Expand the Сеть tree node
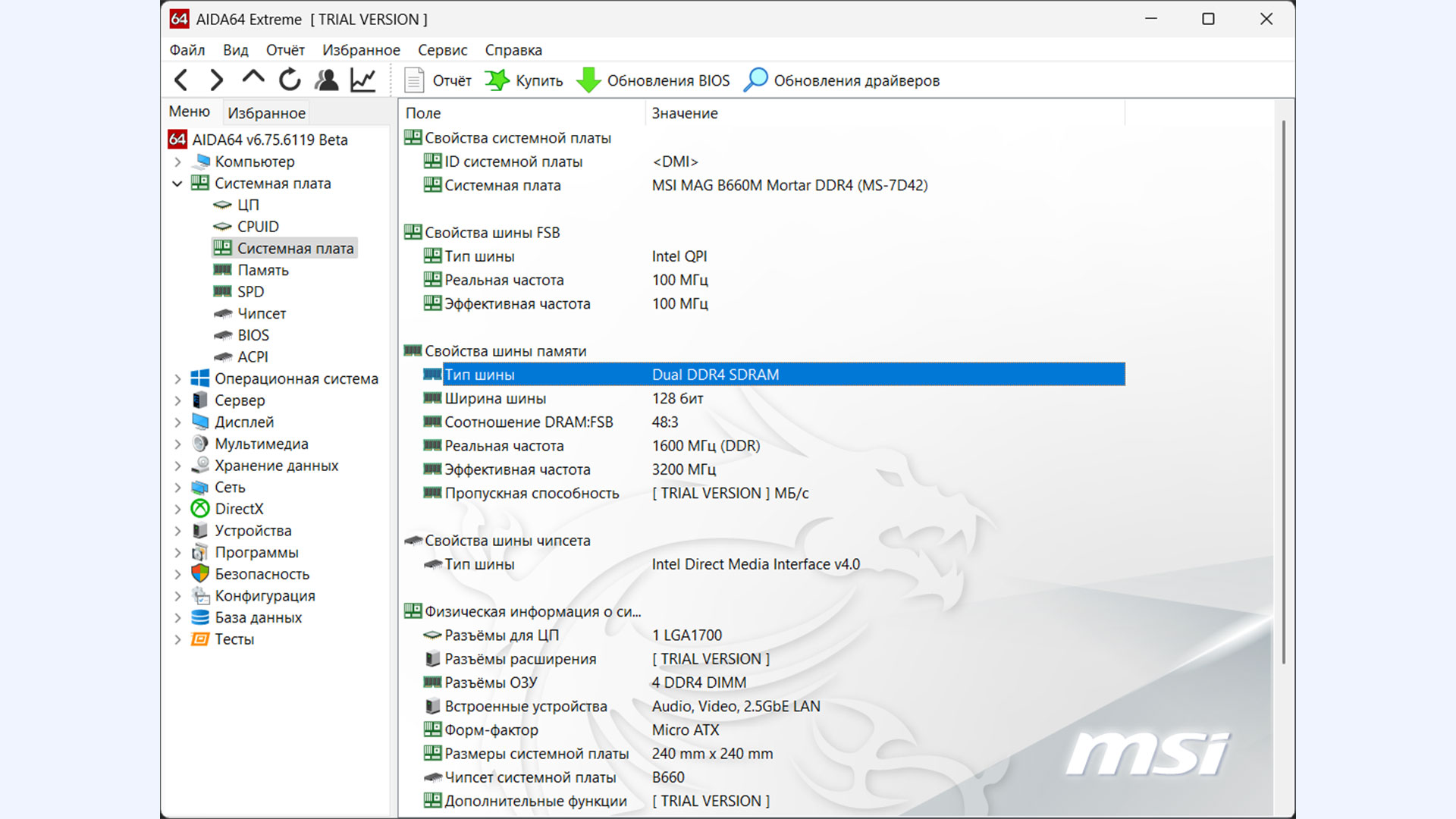The width and height of the screenshot is (1456, 819). pos(177,488)
